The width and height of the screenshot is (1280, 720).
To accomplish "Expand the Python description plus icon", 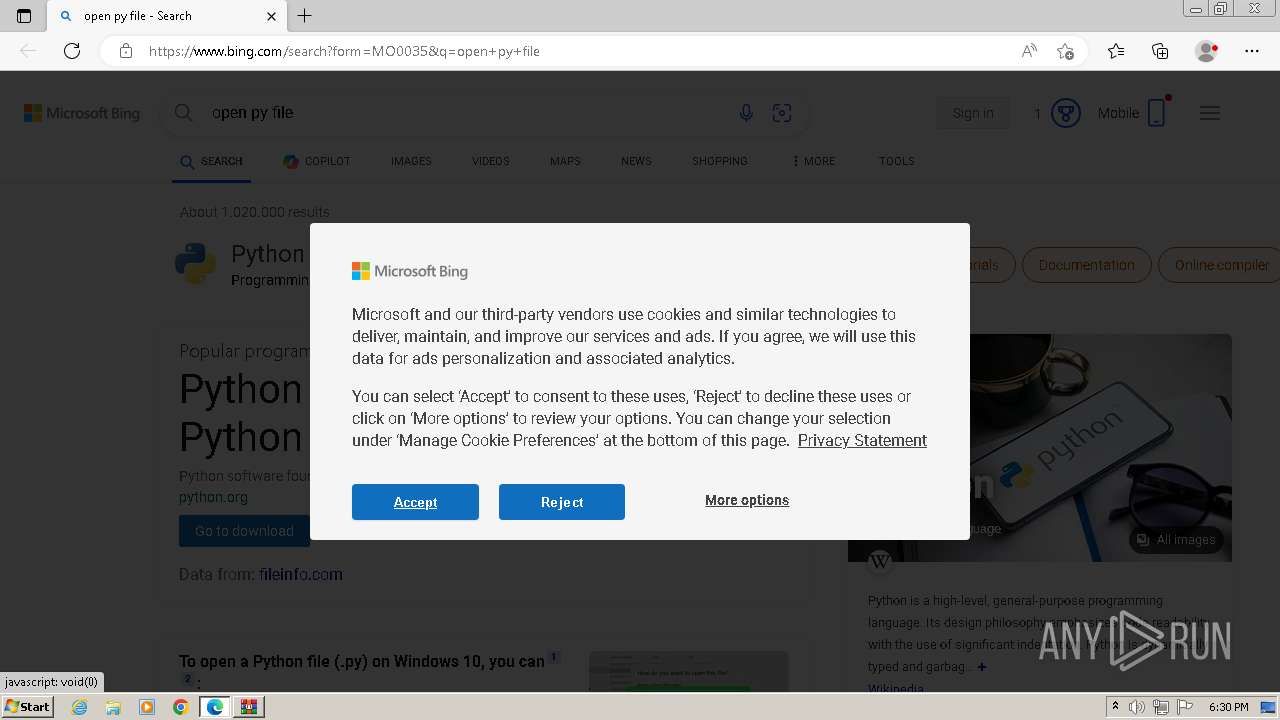I will (981, 667).
